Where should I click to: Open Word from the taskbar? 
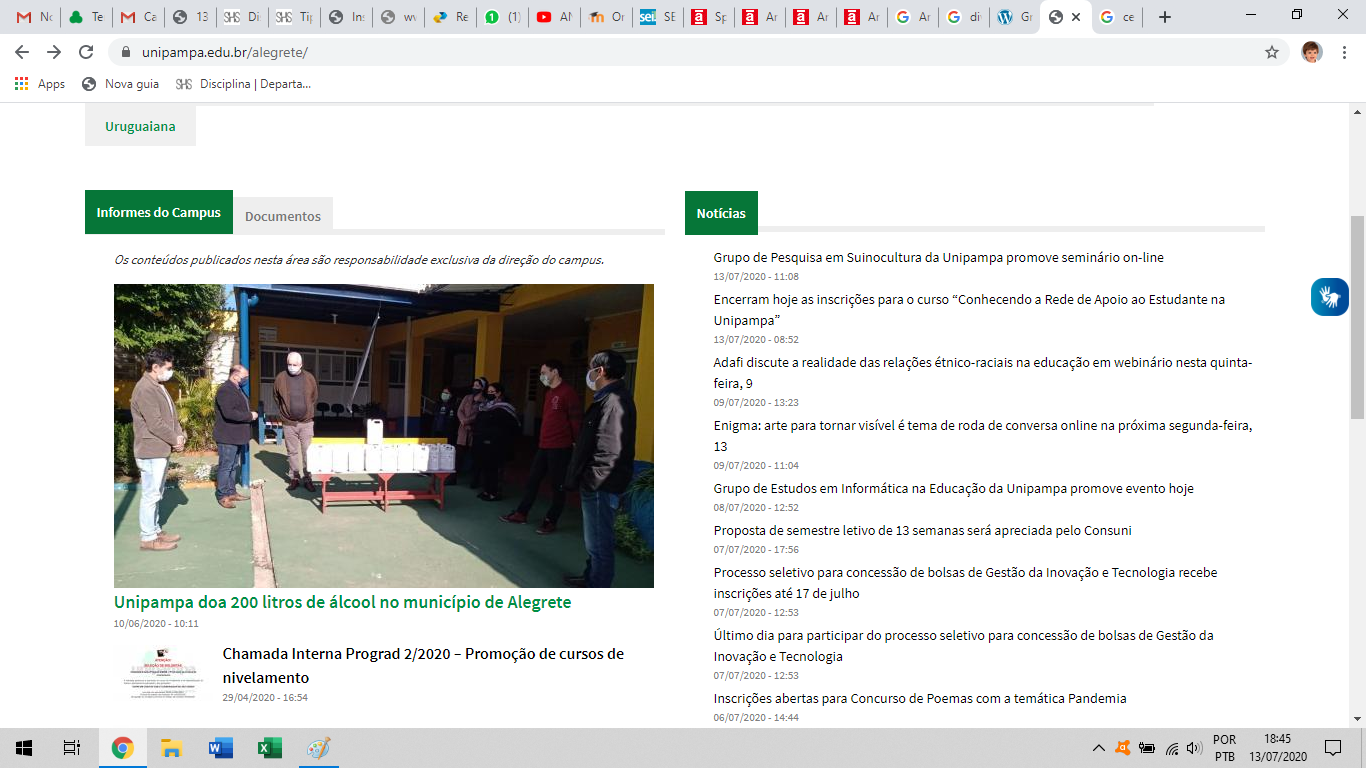[220, 747]
